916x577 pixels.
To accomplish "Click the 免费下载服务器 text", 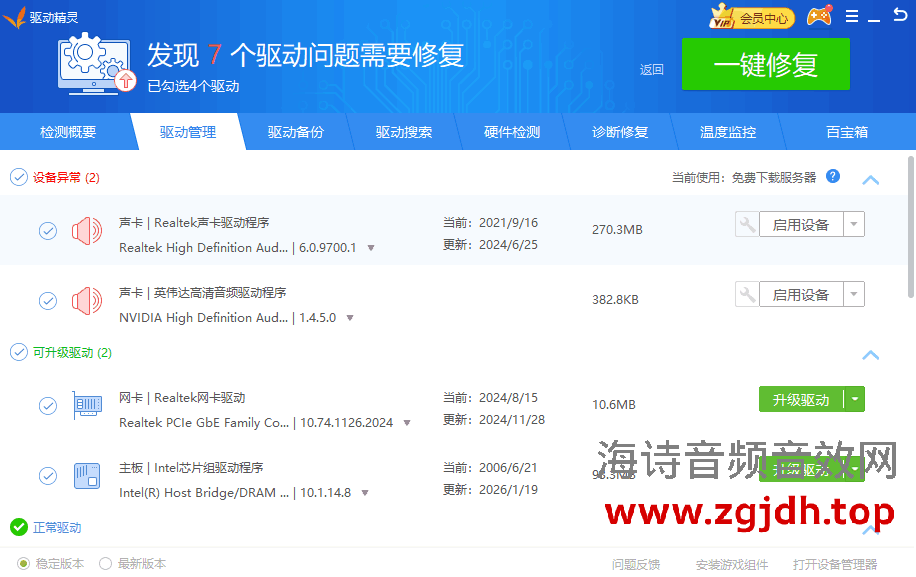I will 774,178.
